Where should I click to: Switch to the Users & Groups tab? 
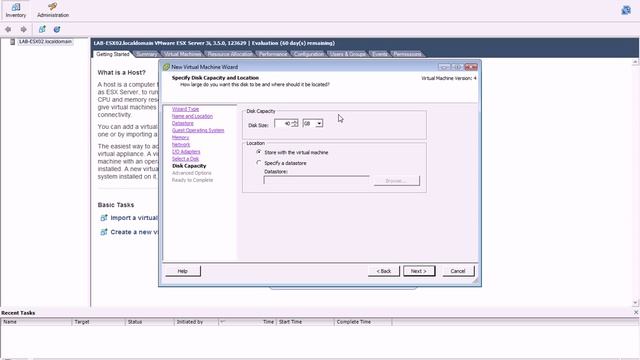pyautogui.click(x=347, y=54)
